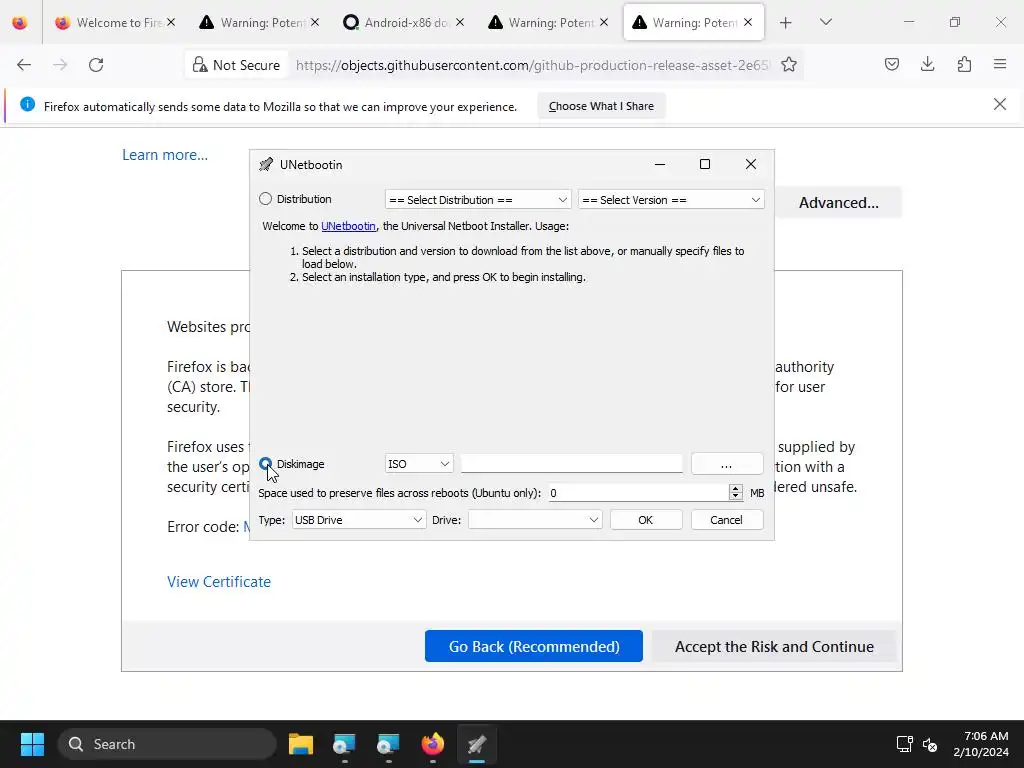Screen dimensions: 1024x768
Task: Minimize the UNetbootin window
Action: pyautogui.click(x=660, y=165)
